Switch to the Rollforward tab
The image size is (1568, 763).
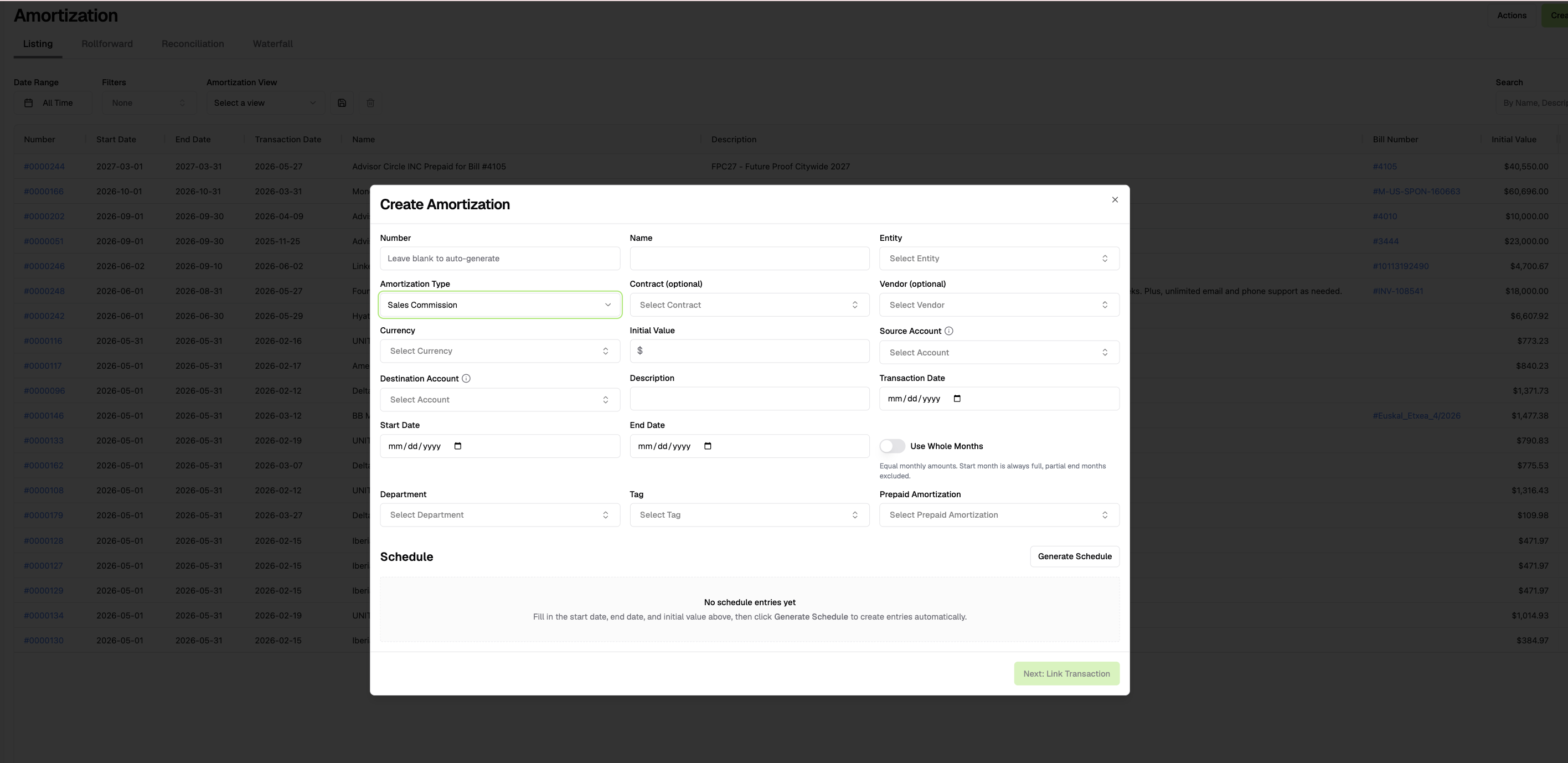pos(107,44)
